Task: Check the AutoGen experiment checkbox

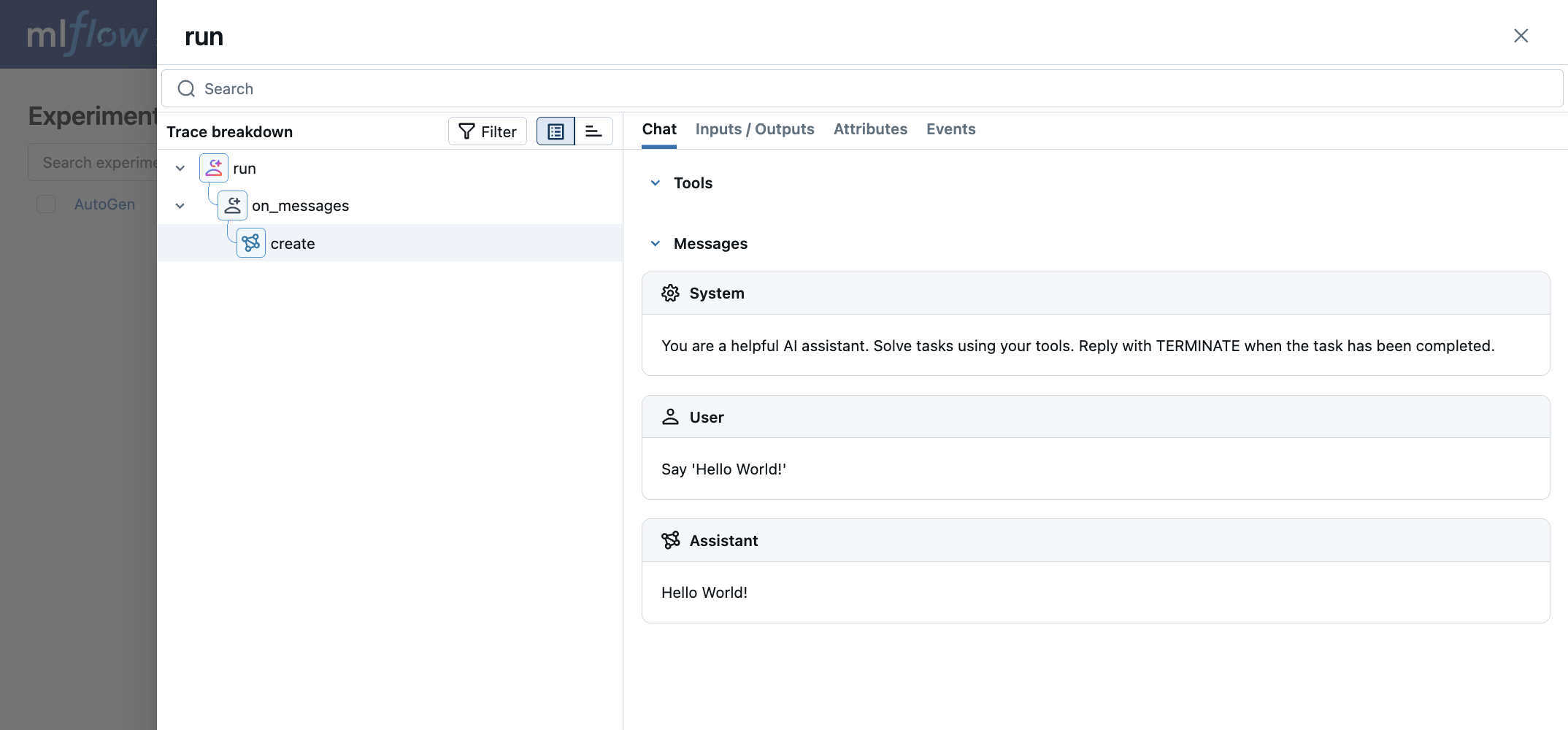Action: [x=46, y=204]
